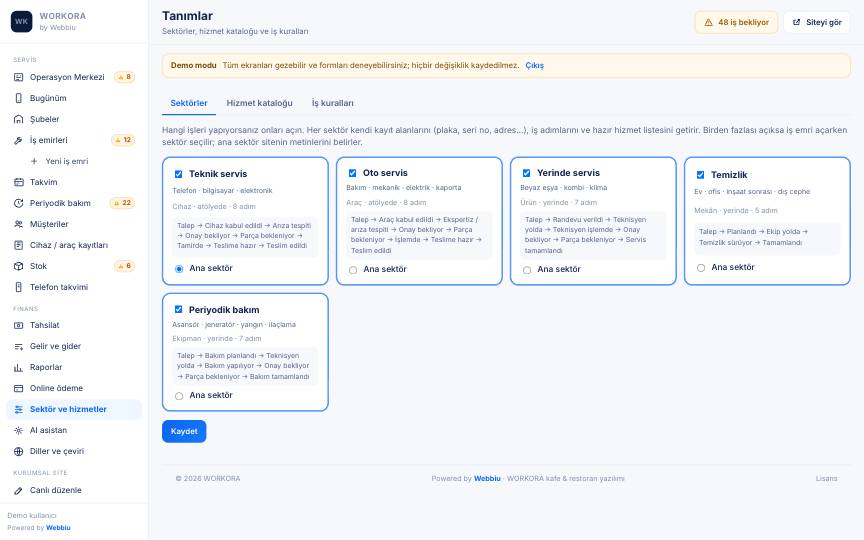Screen dimensions: 864x540
Task: Click the Takvim calendar icon
Action: (18, 182)
